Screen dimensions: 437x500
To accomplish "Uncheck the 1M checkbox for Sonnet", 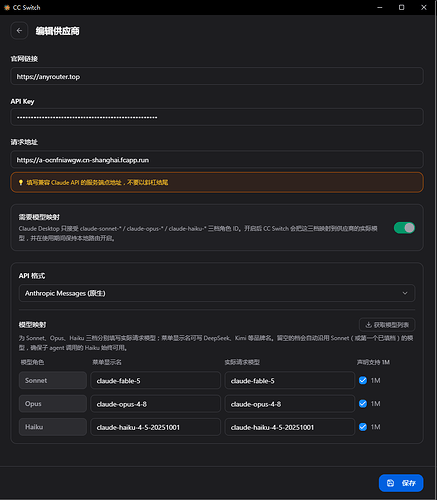I will [x=363, y=380].
